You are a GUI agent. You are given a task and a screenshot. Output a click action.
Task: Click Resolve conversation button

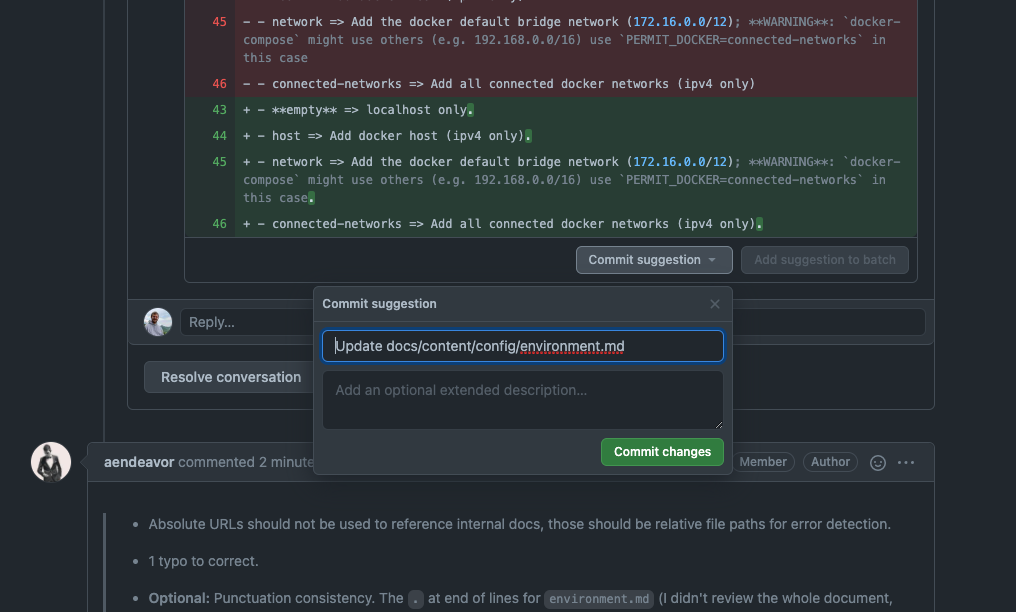[231, 377]
